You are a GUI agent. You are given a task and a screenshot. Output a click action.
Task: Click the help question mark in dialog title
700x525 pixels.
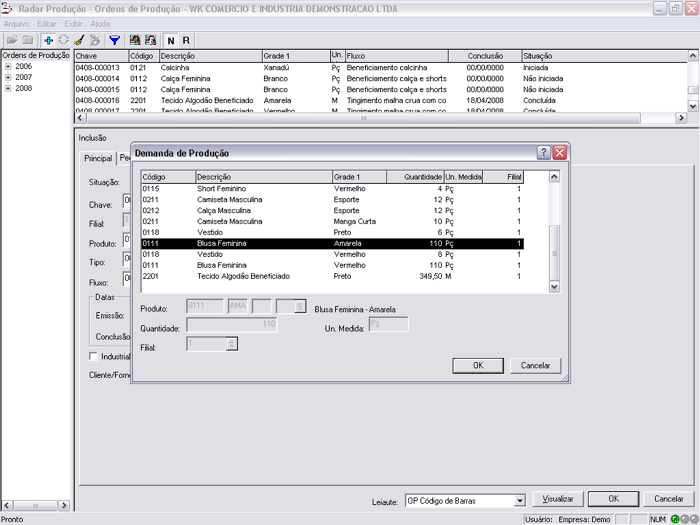coord(543,153)
